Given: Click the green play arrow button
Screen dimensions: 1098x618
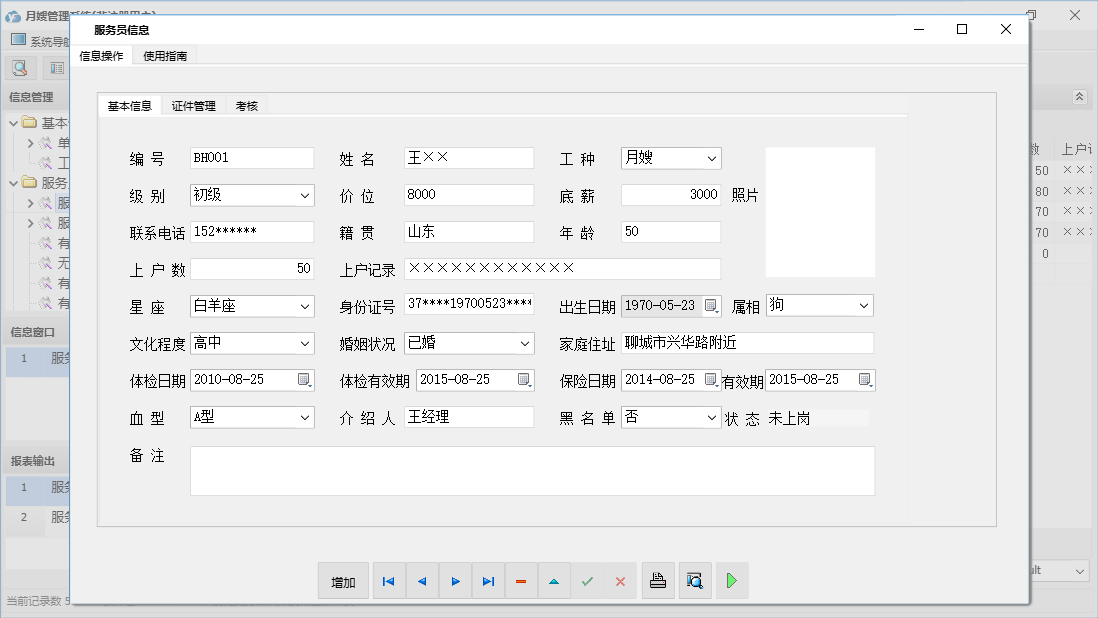Looking at the screenshot, I should (x=732, y=581).
